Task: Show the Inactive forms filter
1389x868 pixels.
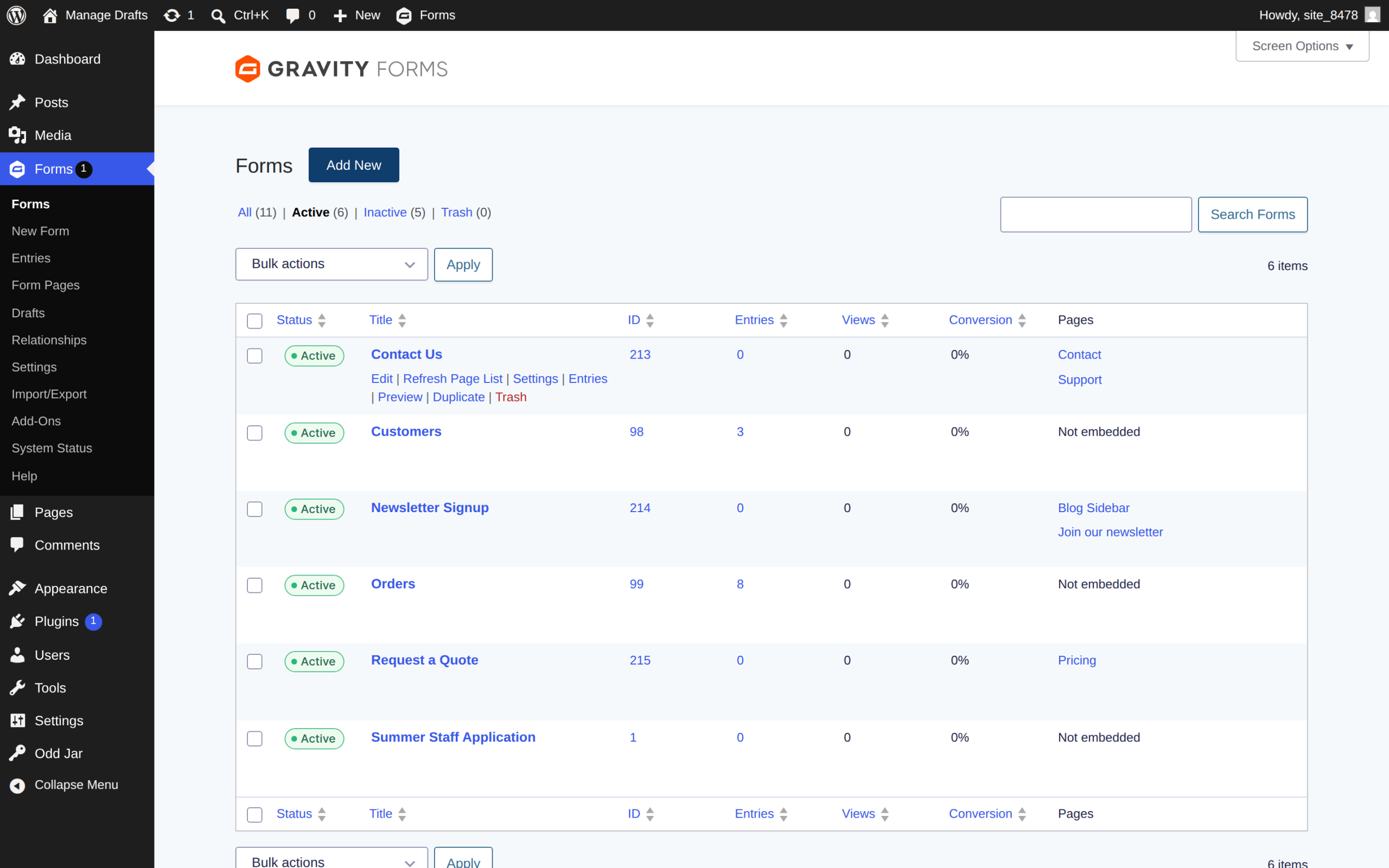Action: point(385,213)
